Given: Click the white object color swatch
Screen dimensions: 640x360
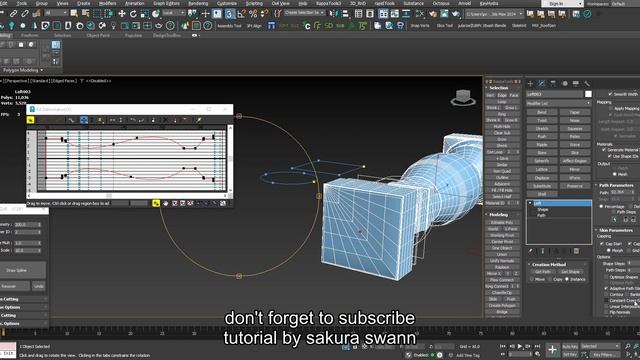Looking at the screenshot, I should point(588,94).
